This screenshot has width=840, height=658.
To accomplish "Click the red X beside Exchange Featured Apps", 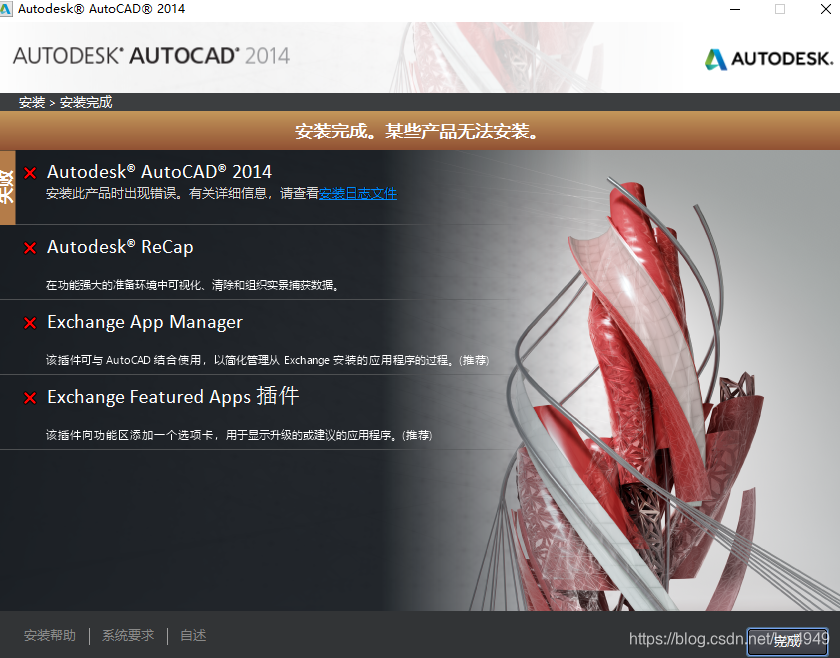I will [30, 398].
